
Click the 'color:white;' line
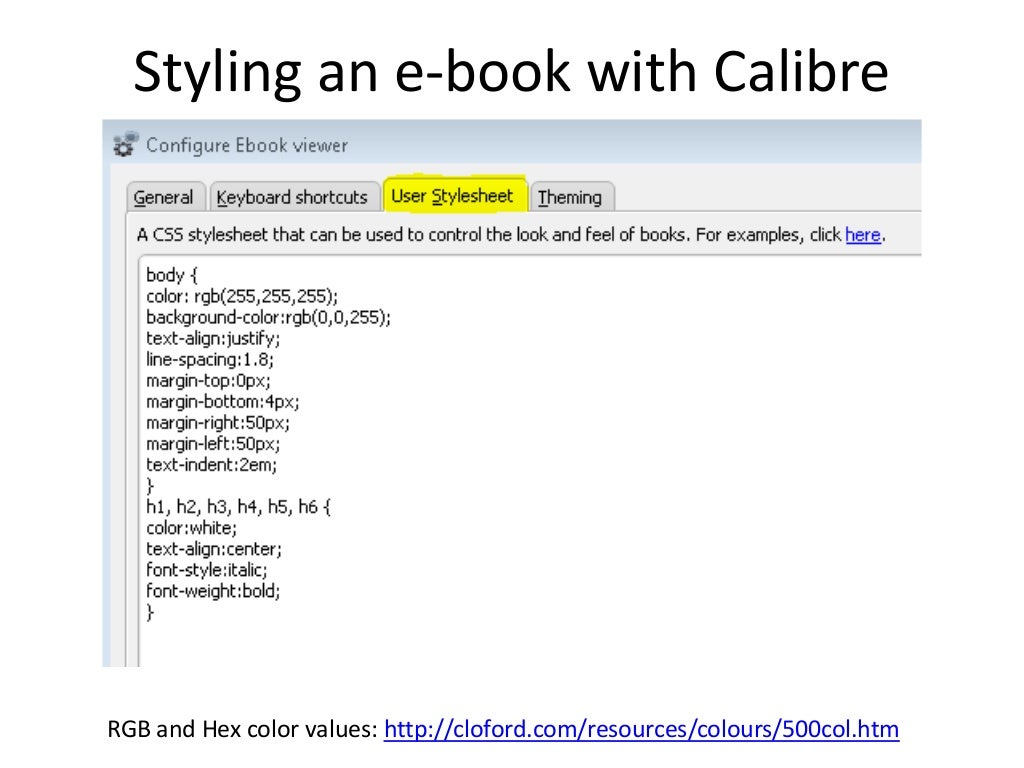tap(191, 528)
